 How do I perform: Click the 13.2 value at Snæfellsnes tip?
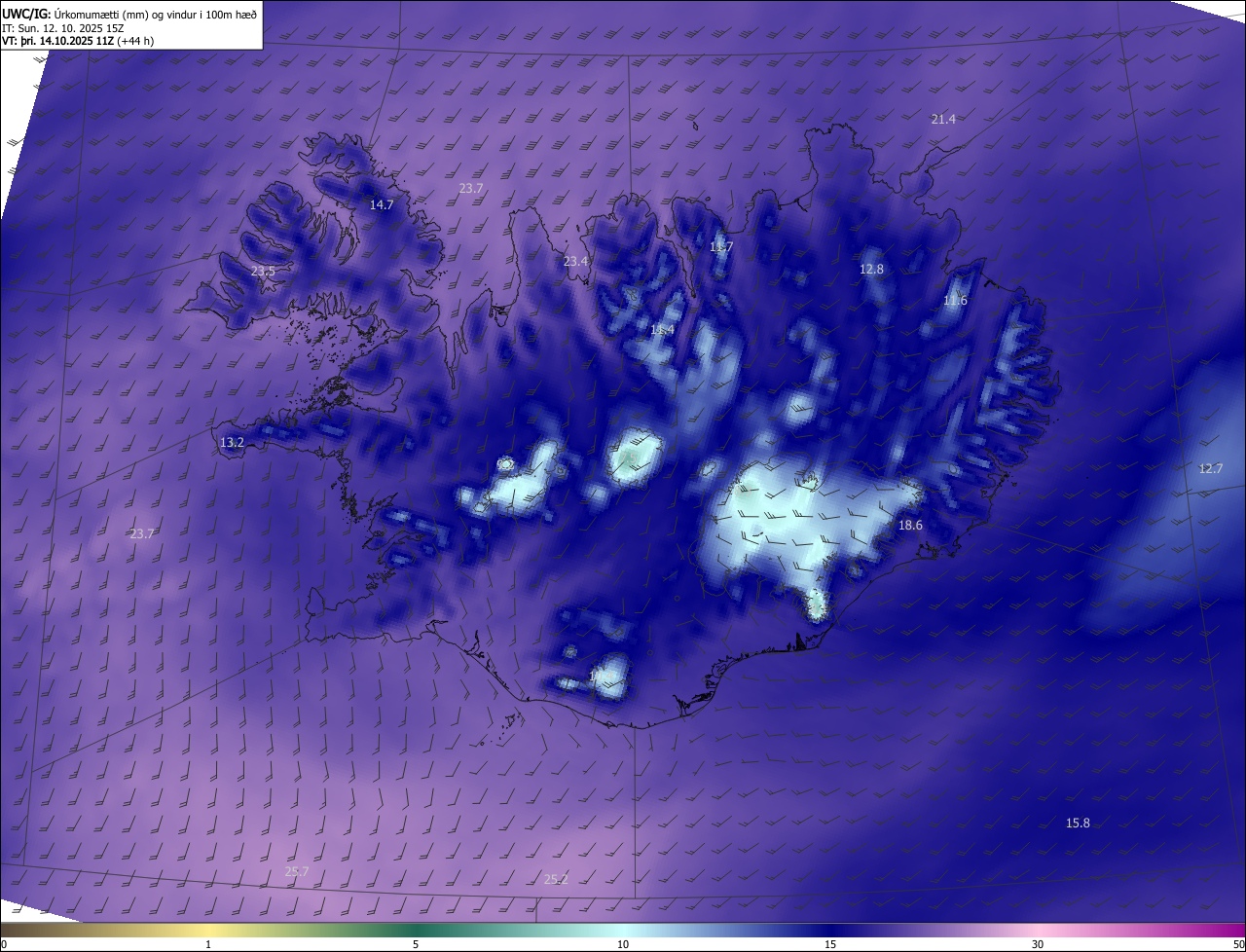tap(232, 442)
